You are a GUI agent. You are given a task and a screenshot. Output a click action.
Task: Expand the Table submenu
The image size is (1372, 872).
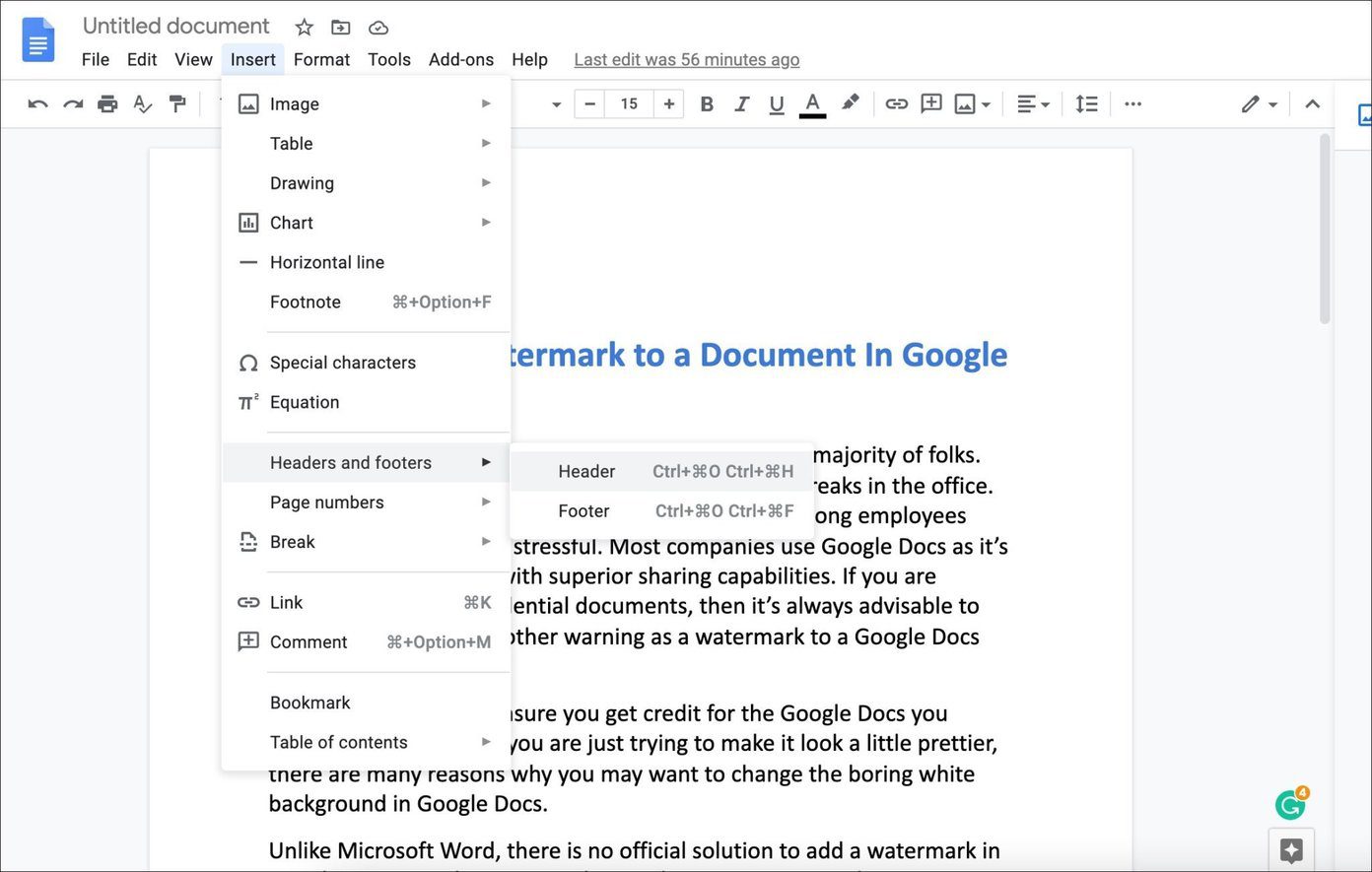366,143
